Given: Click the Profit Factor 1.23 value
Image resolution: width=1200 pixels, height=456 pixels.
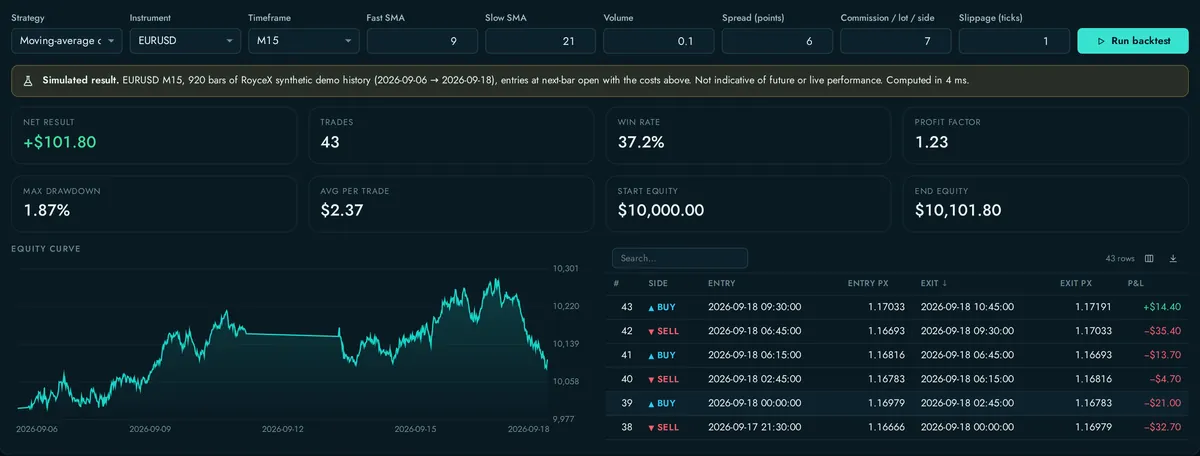Looking at the screenshot, I should [933, 142].
